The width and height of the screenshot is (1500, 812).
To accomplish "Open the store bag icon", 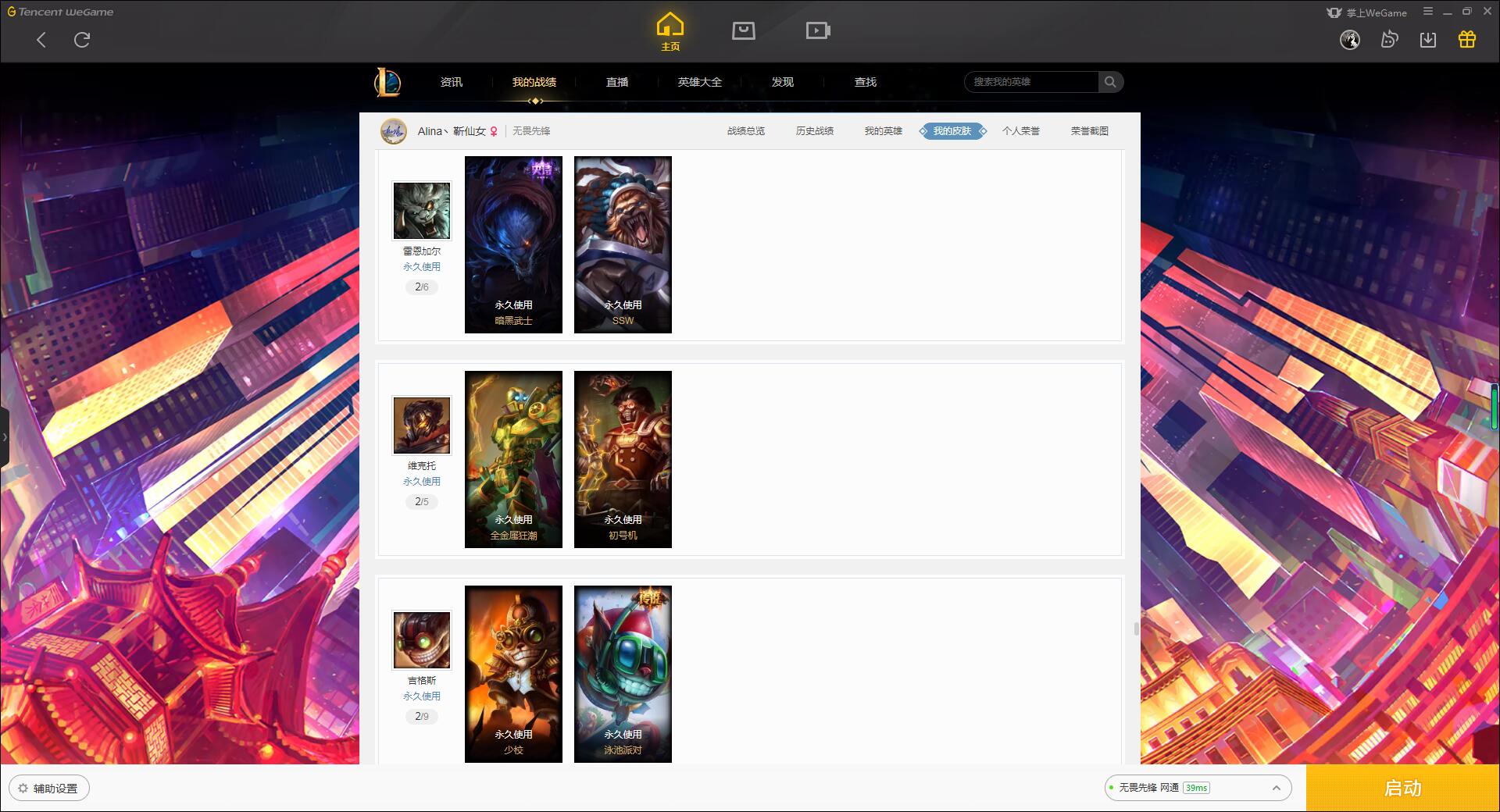I will pos(744,30).
